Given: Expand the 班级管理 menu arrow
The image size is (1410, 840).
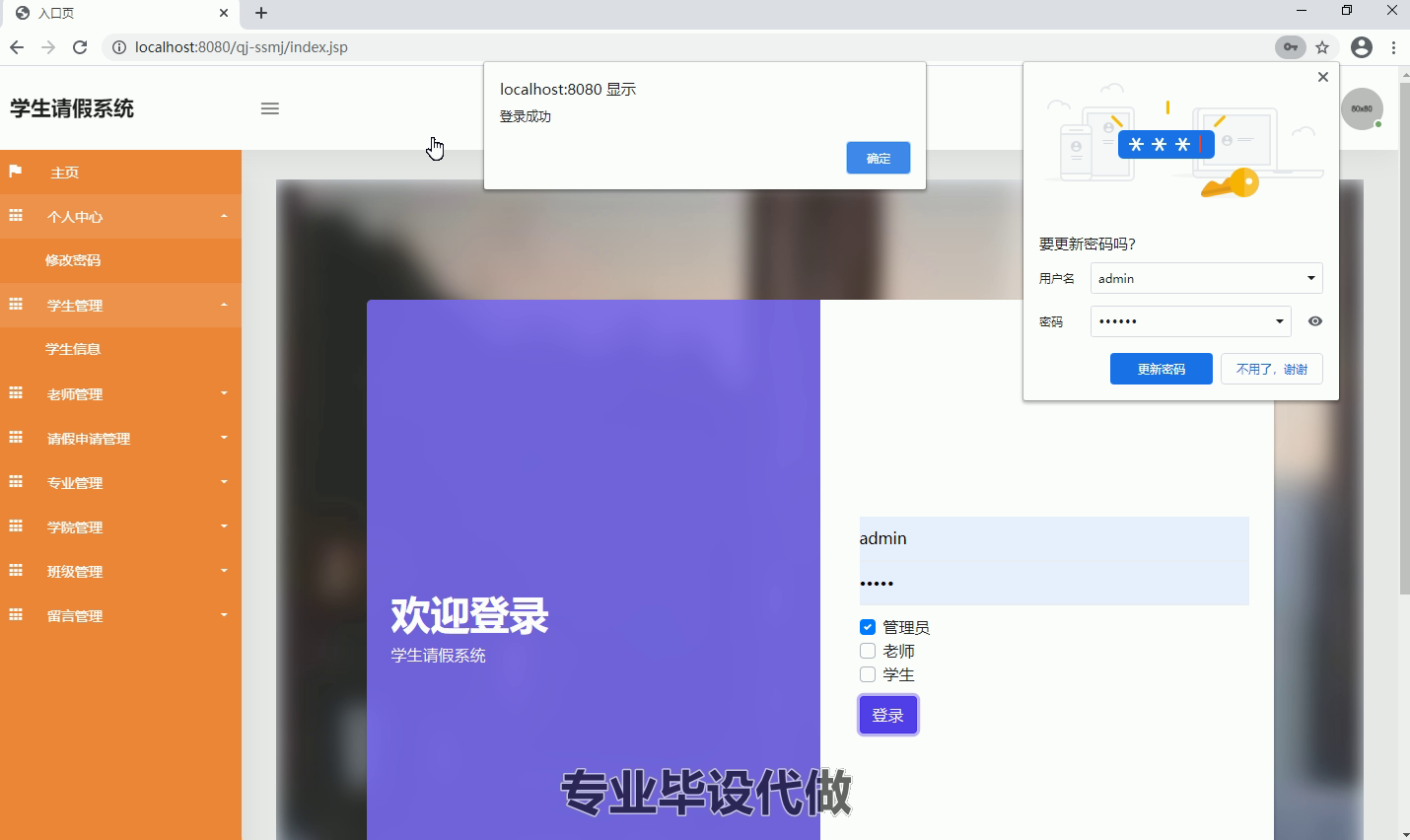Looking at the screenshot, I should [224, 571].
